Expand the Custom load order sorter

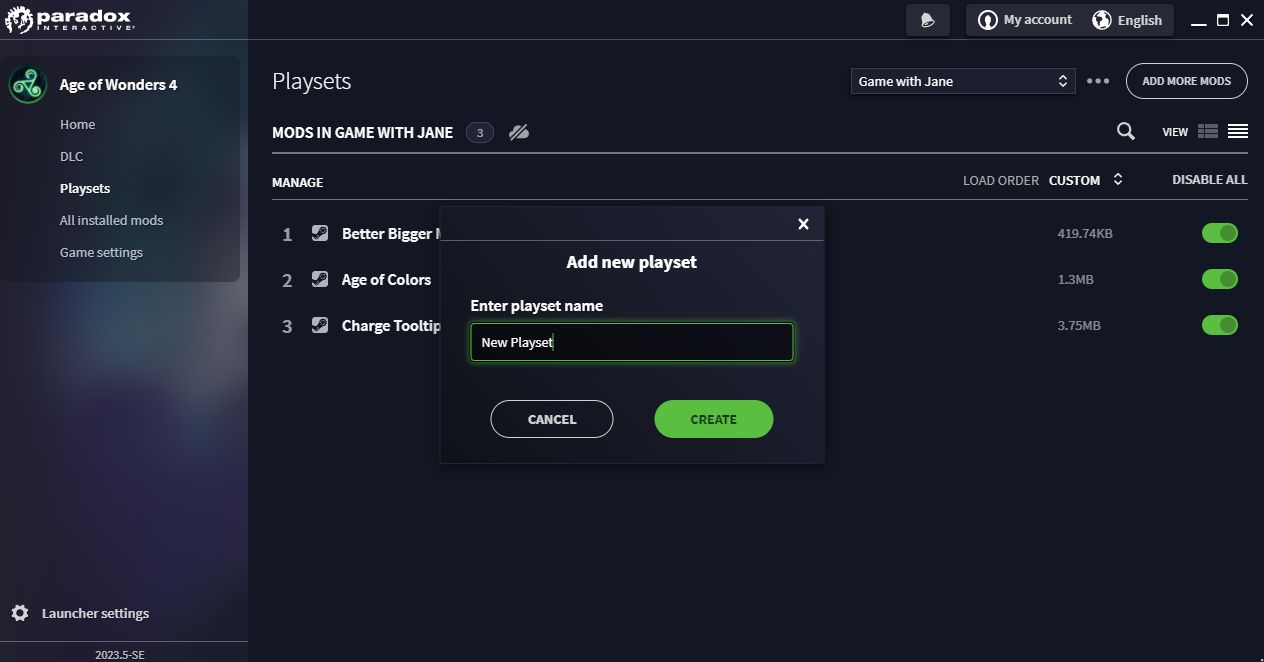coord(1086,180)
